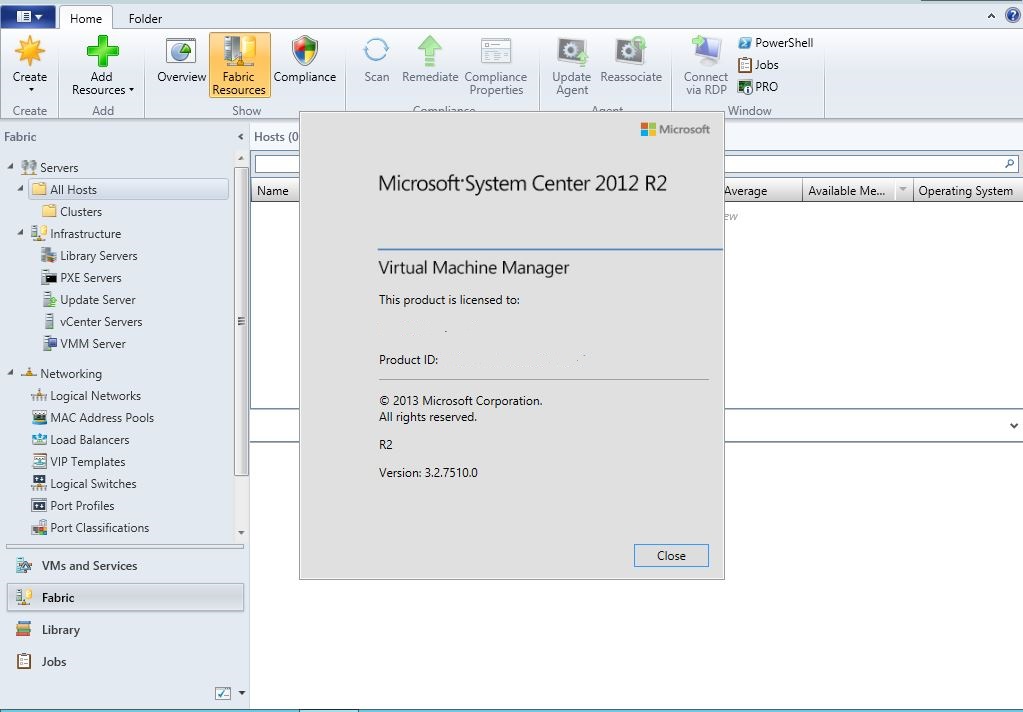Open the Library workspace
Viewport: 1023px width, 712px height.
pyautogui.click(x=125, y=630)
